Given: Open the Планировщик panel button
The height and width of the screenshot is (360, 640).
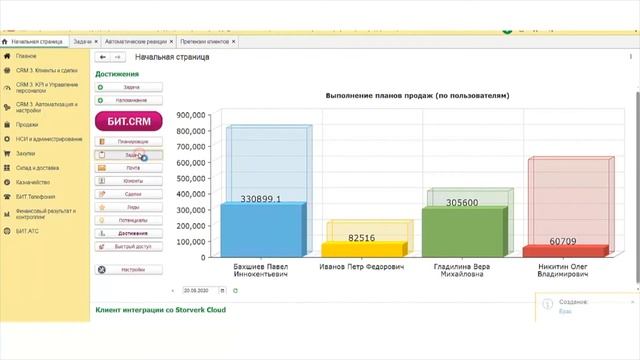Looking at the screenshot, I should pos(129,142).
